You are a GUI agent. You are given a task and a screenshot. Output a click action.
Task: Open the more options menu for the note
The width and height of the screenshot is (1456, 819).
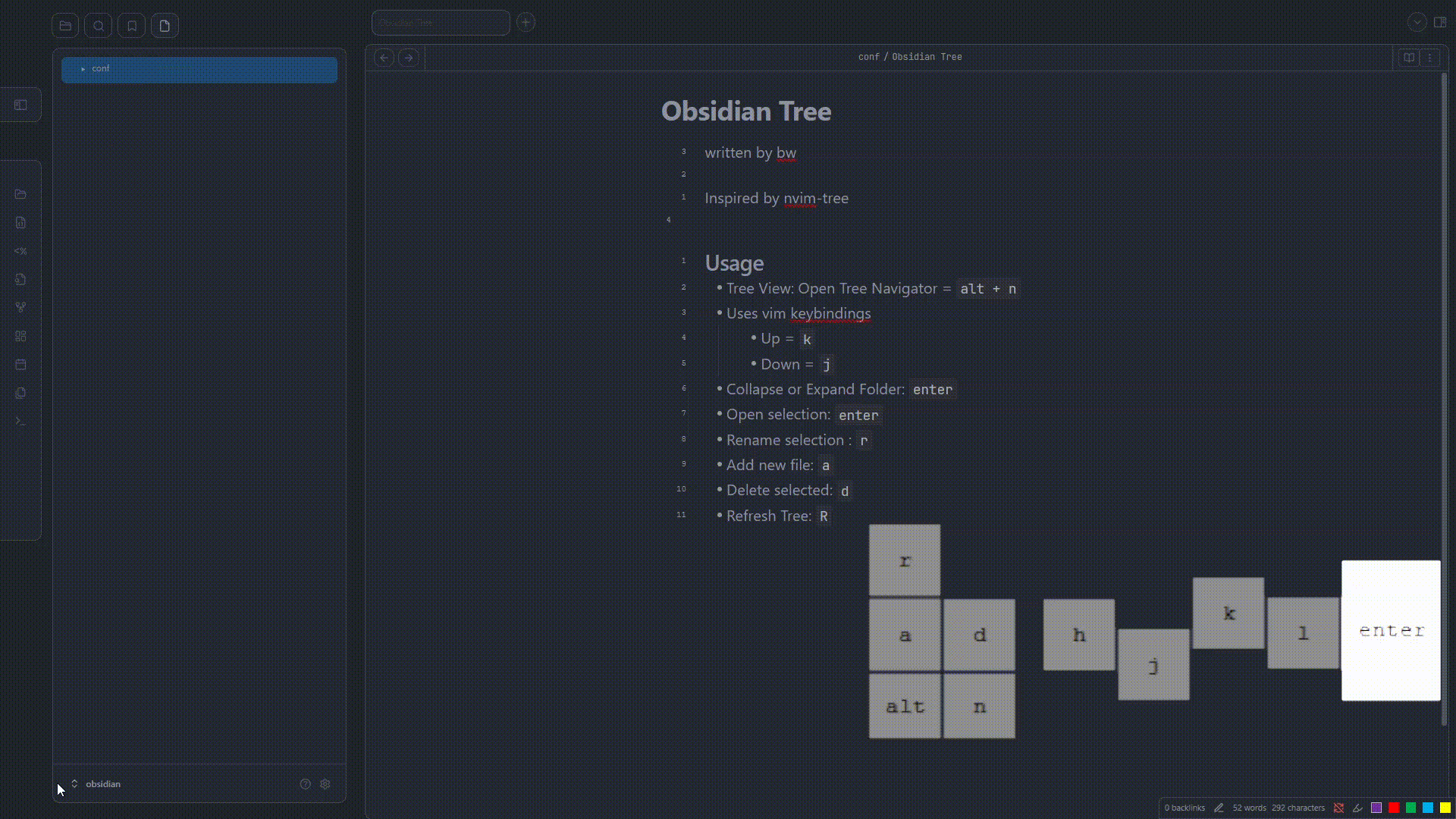pos(1429,57)
